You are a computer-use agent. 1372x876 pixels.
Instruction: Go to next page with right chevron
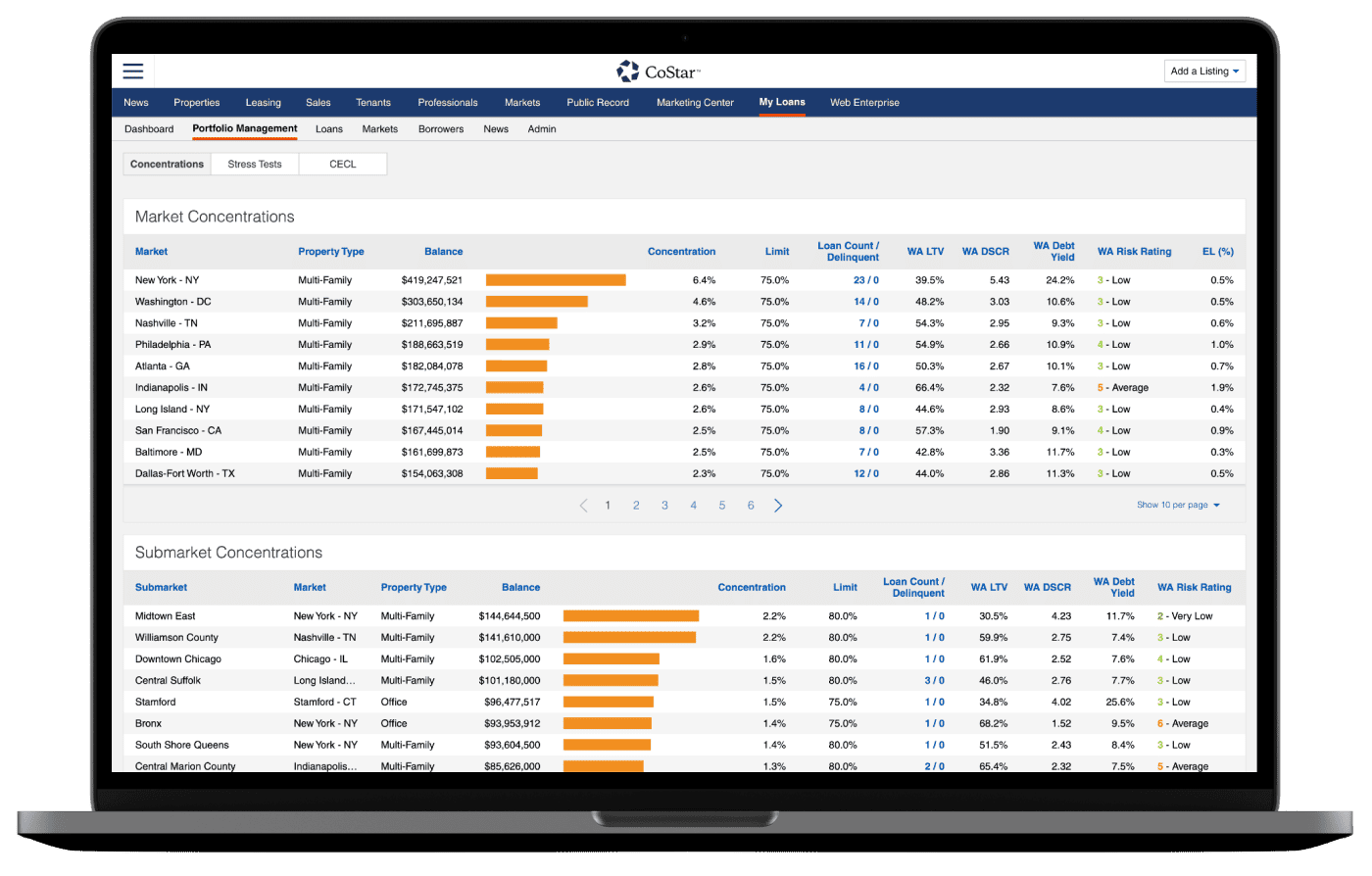coord(778,506)
